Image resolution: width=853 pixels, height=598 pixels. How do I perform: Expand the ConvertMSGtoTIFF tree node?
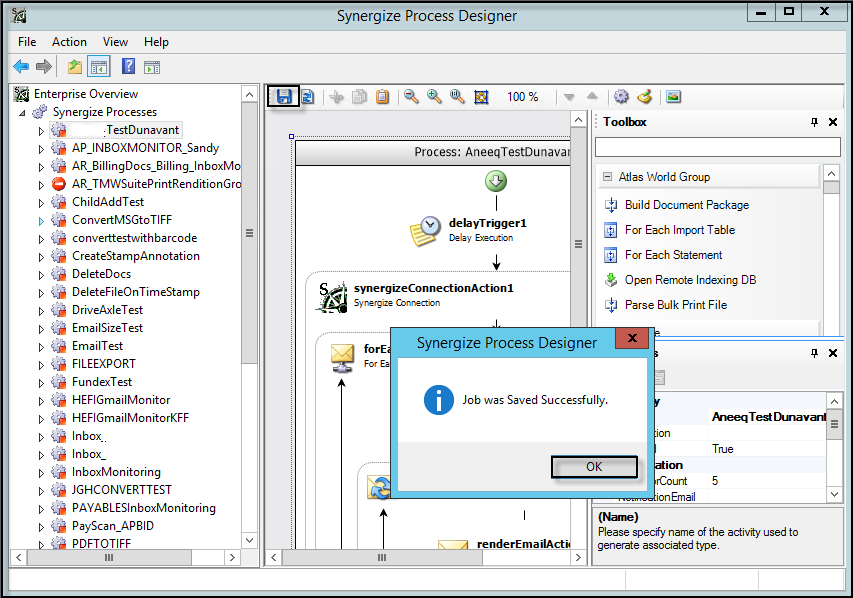click(x=41, y=221)
